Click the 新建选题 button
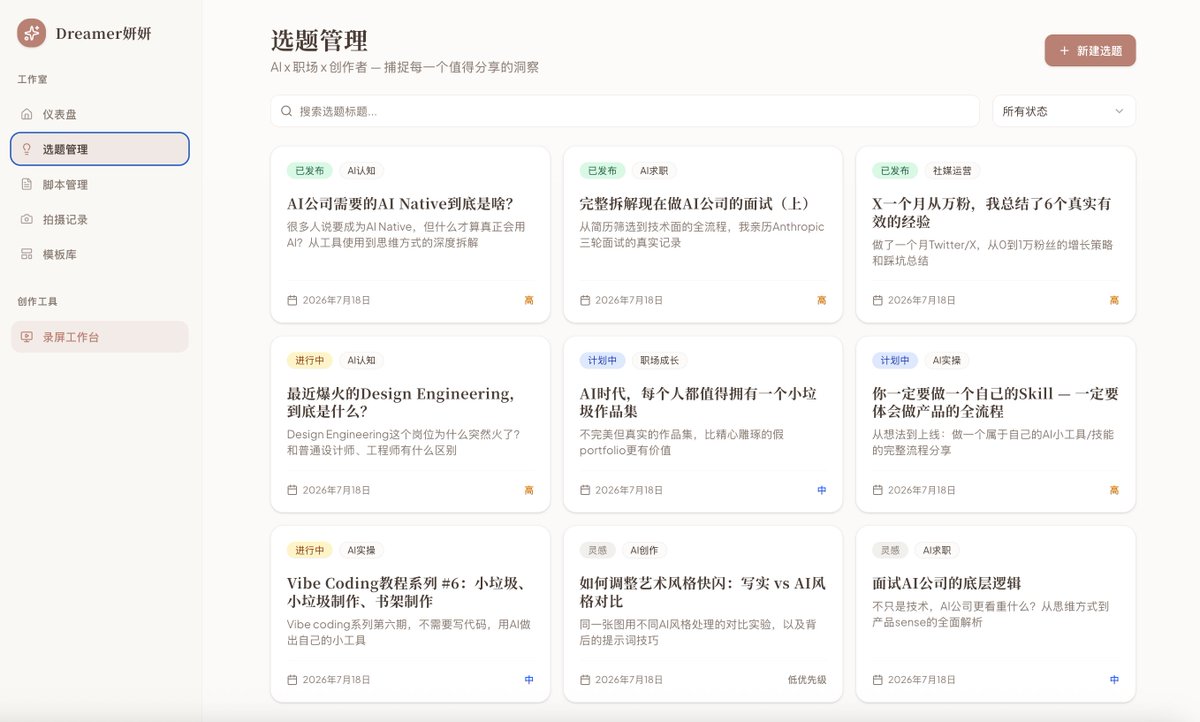 point(1090,50)
